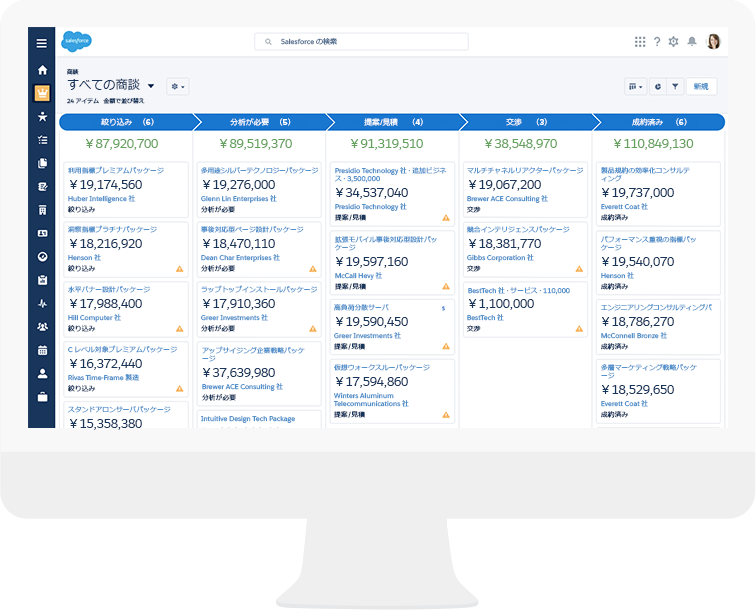Click the 新規 button

click(701, 87)
